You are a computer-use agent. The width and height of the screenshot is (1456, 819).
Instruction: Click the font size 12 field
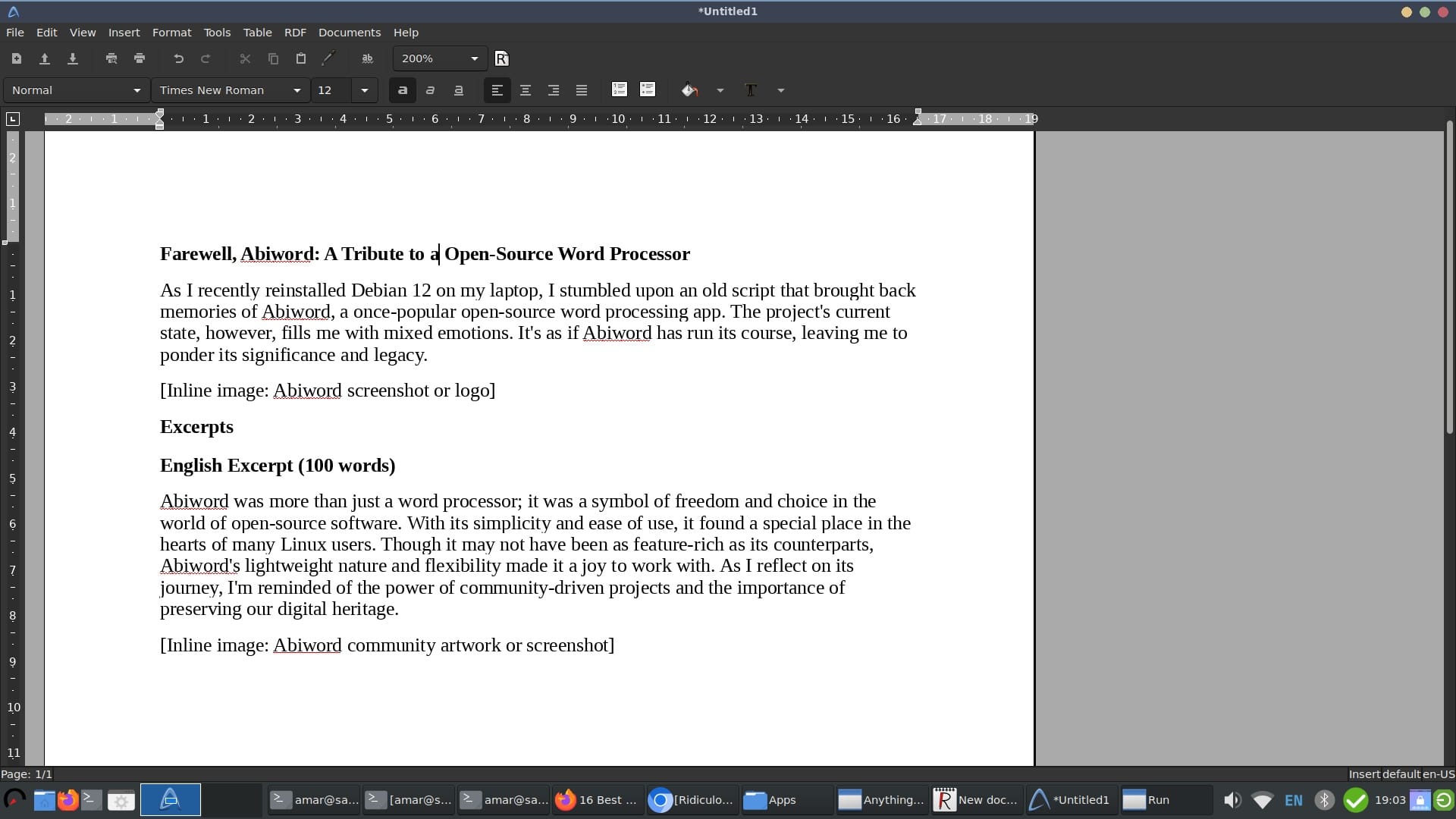pyautogui.click(x=331, y=90)
